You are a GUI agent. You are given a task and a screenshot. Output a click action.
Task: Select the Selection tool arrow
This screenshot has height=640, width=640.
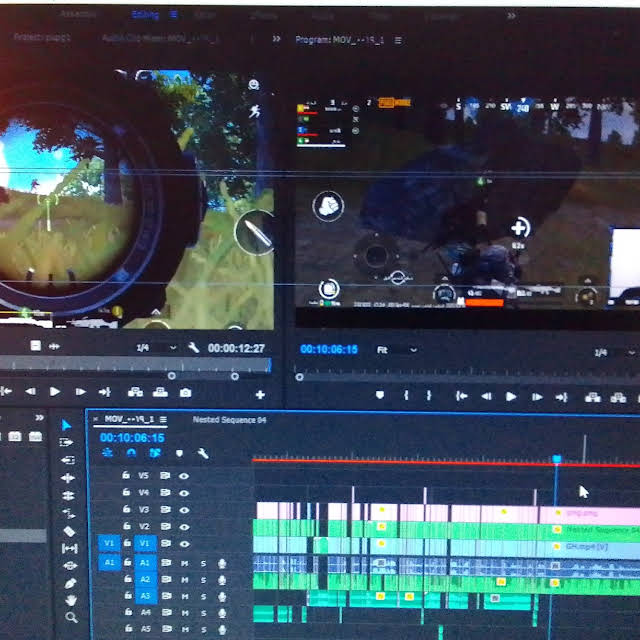66,425
